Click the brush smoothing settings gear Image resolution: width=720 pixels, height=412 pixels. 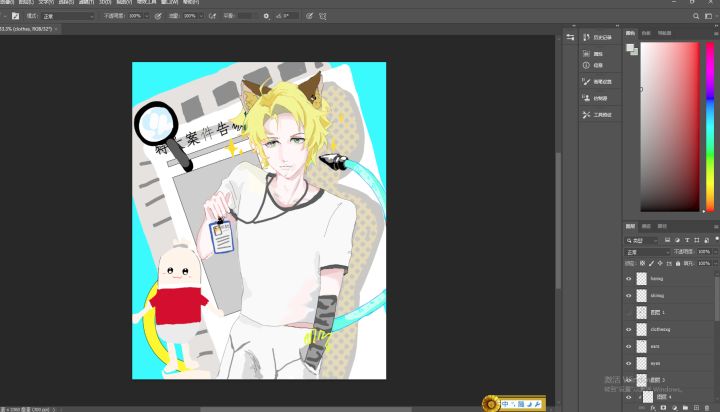tap(266, 16)
